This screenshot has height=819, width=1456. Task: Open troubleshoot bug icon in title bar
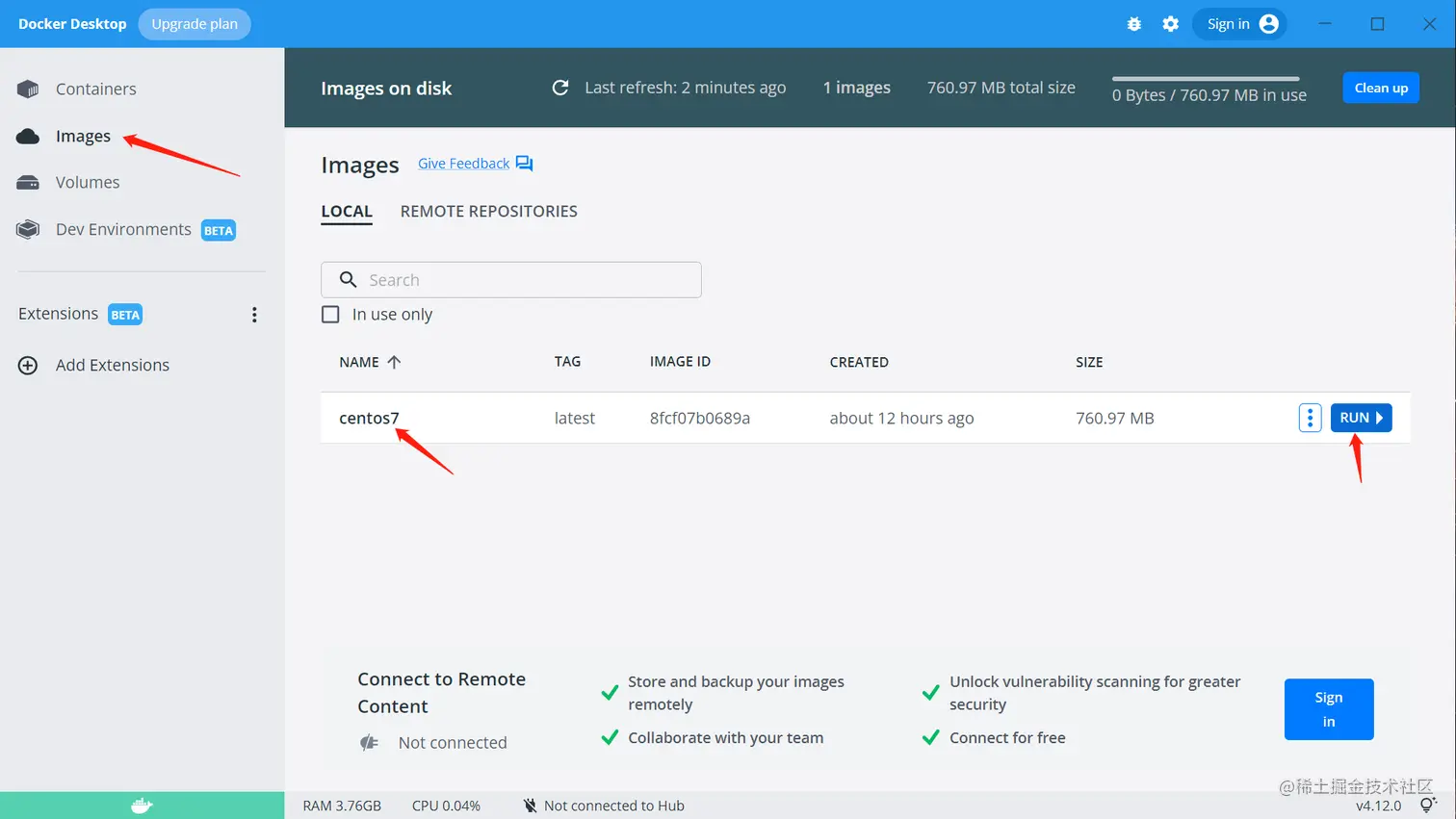pos(1134,24)
